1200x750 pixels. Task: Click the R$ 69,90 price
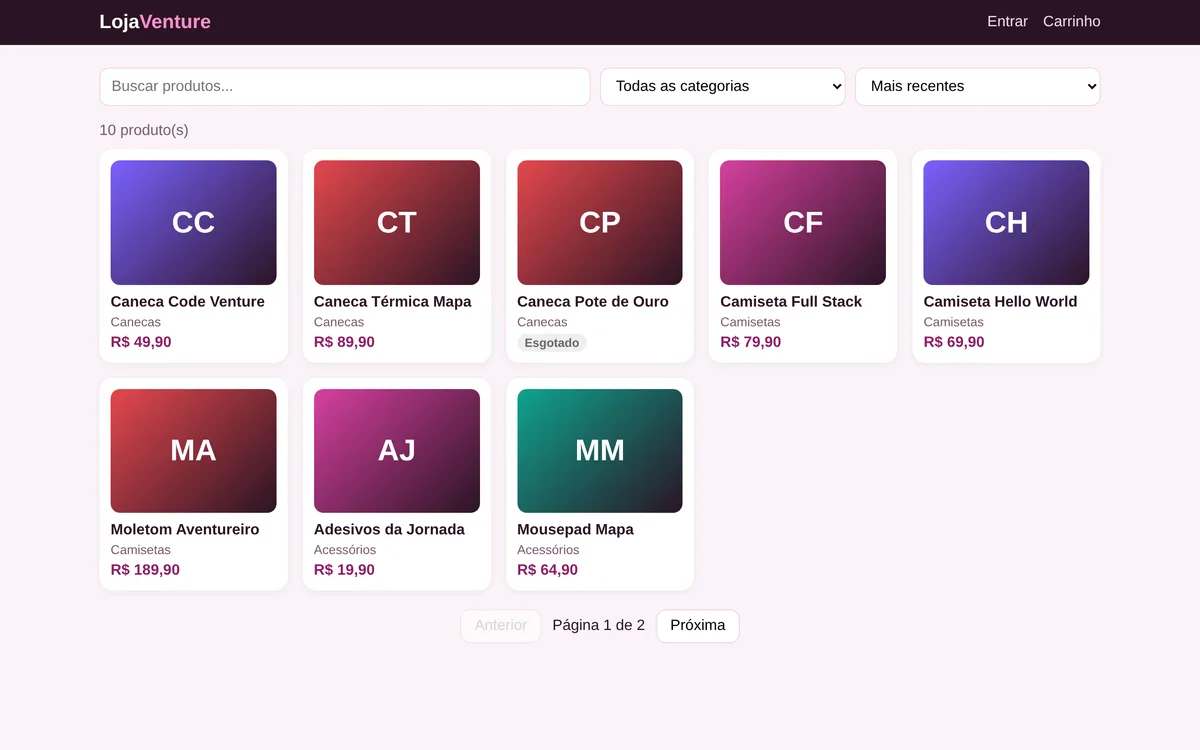(x=954, y=342)
